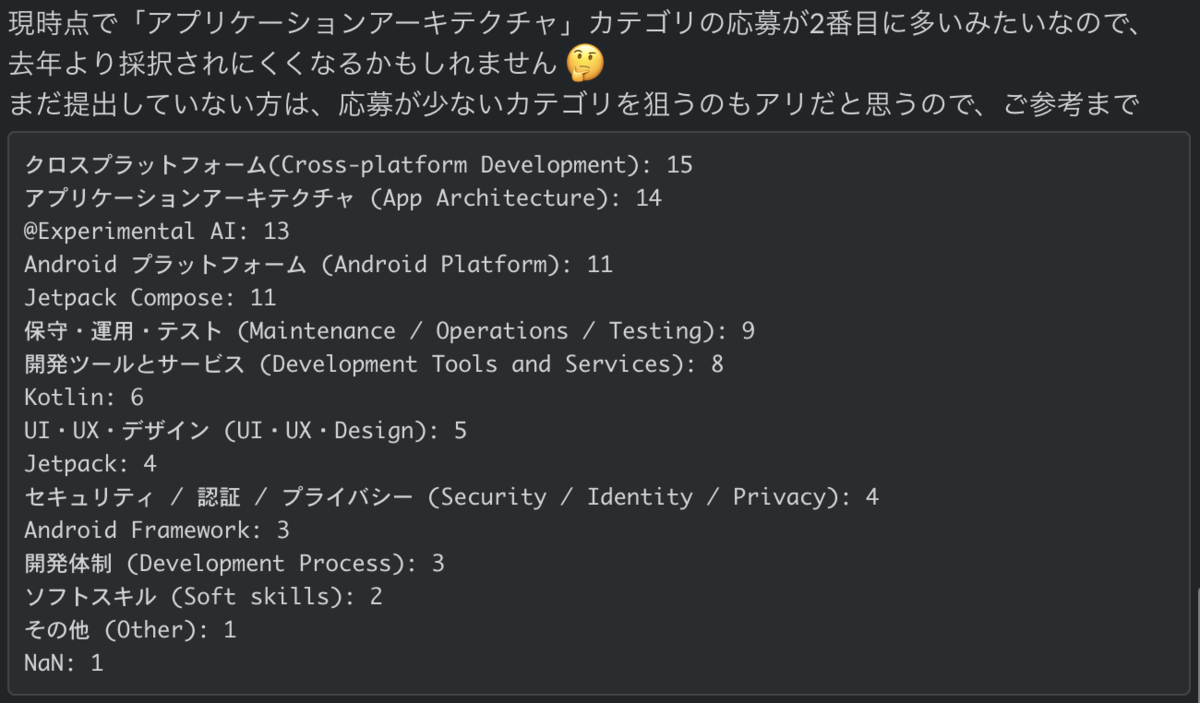Screen dimensions: 1200x703
Task: Click the Android Platform: 11 line
Action: (318, 264)
